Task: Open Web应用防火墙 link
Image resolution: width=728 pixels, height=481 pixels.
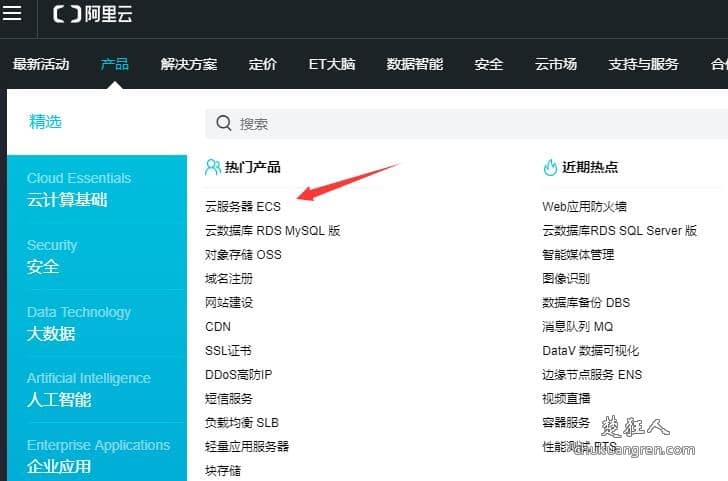Action: (x=585, y=207)
